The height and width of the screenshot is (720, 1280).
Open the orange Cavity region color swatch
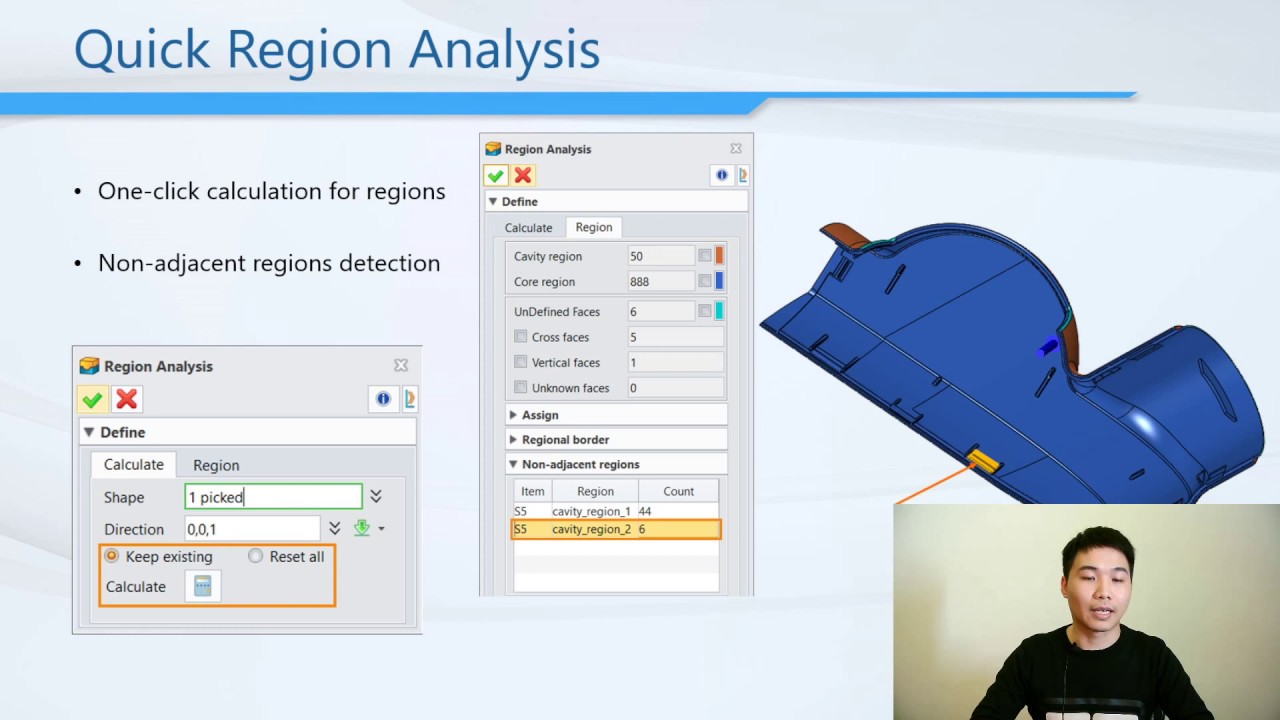[719, 256]
